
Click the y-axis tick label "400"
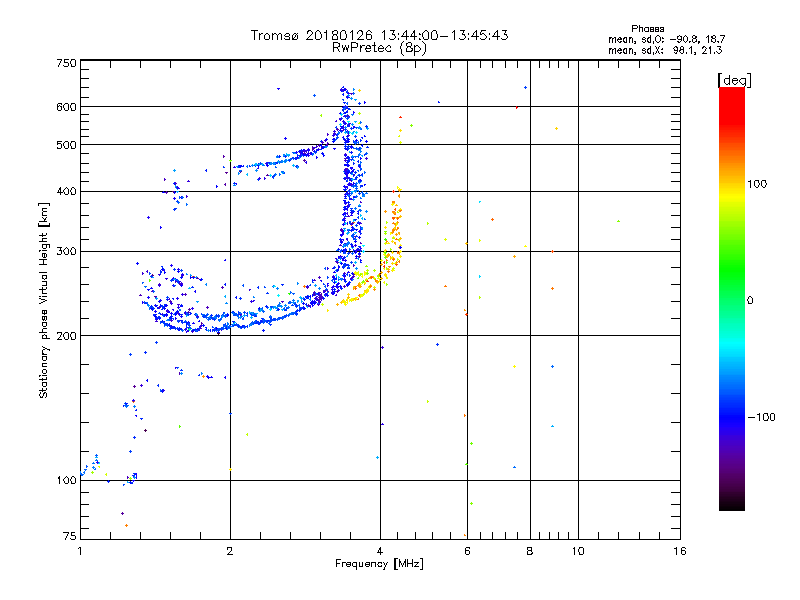[66, 192]
